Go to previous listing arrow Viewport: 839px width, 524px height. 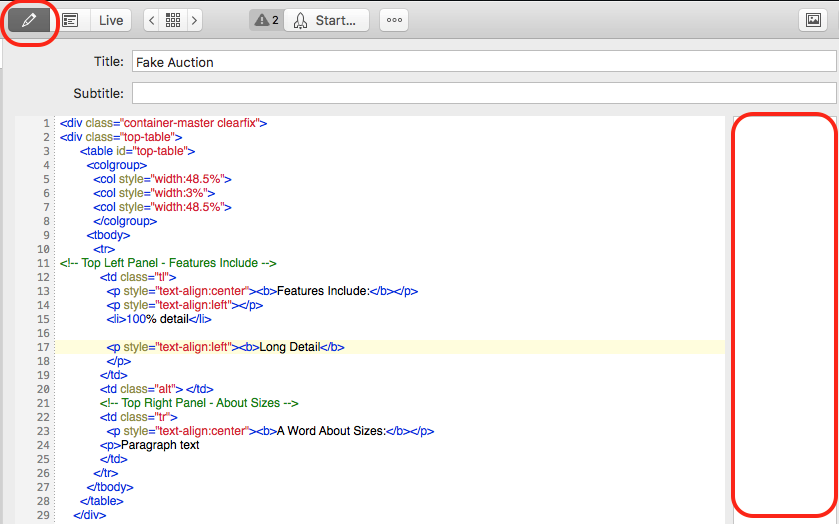tap(151, 20)
